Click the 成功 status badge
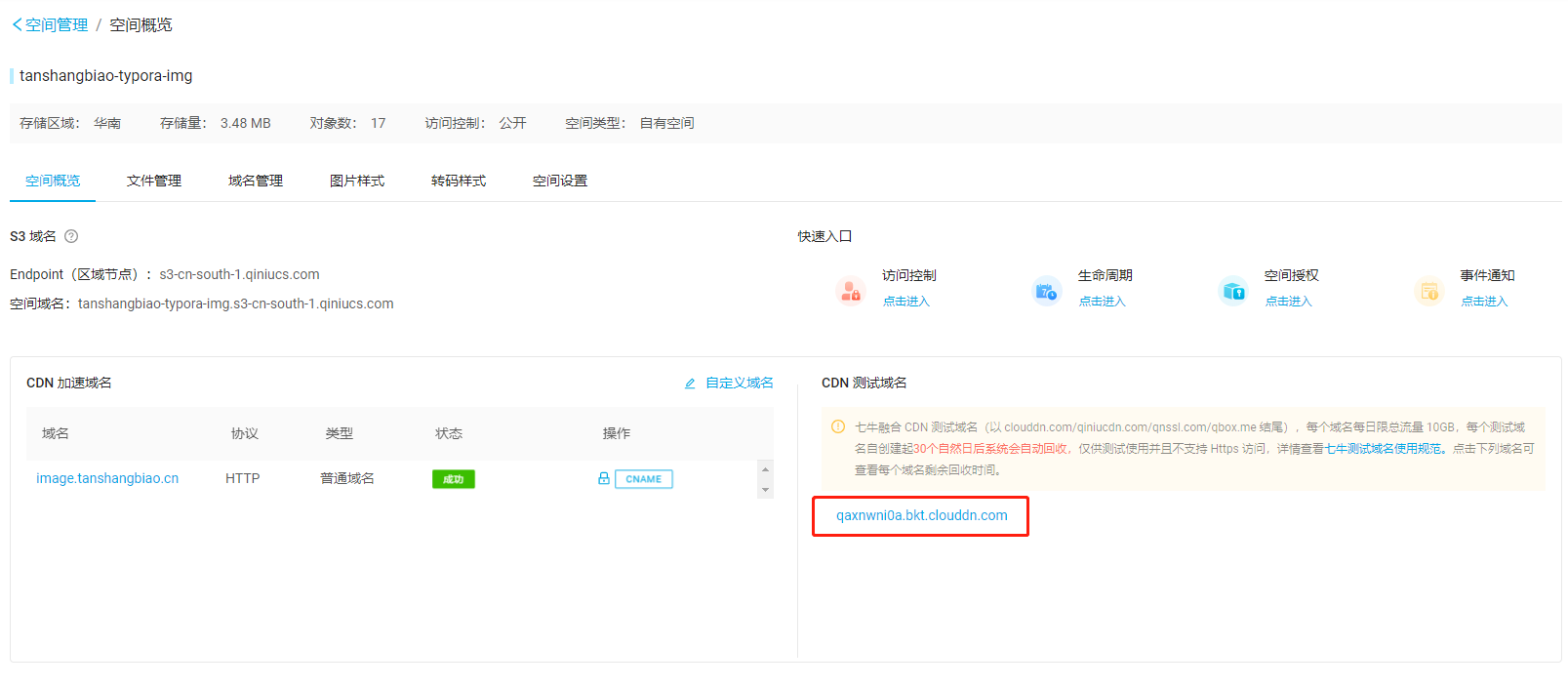 click(x=454, y=479)
